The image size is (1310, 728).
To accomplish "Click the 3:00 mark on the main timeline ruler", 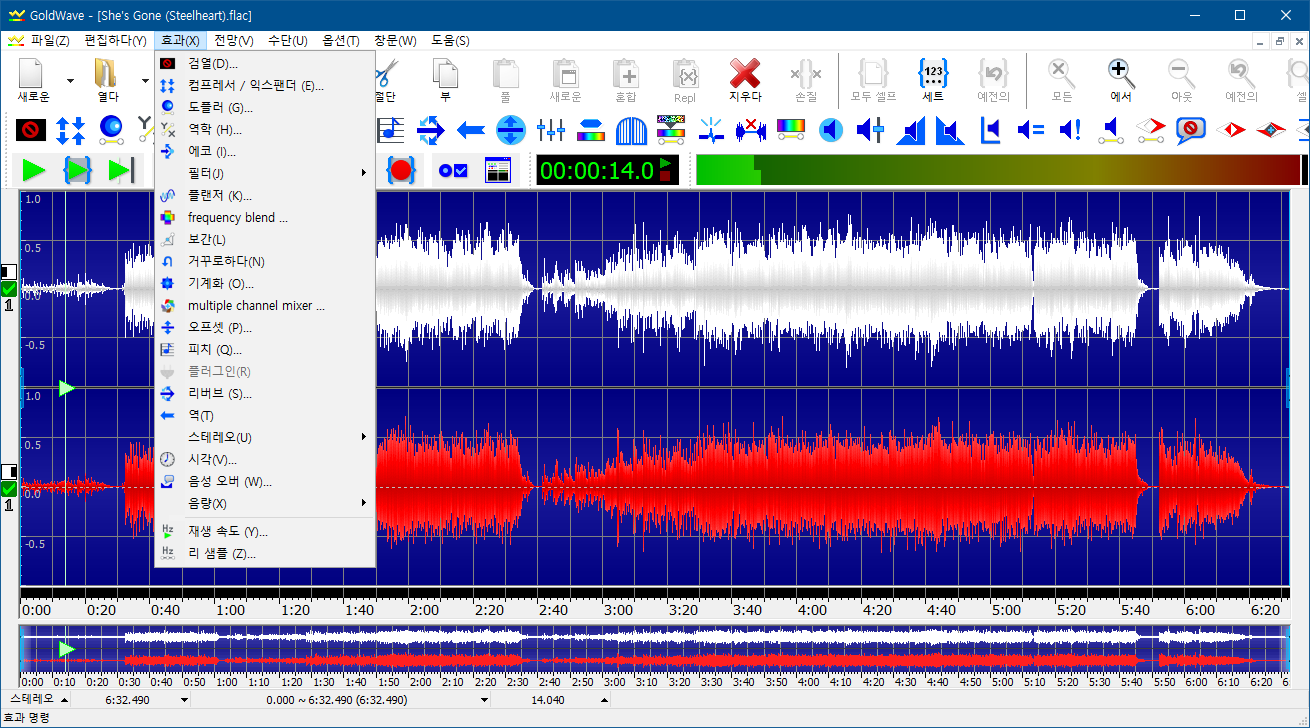I will (618, 609).
